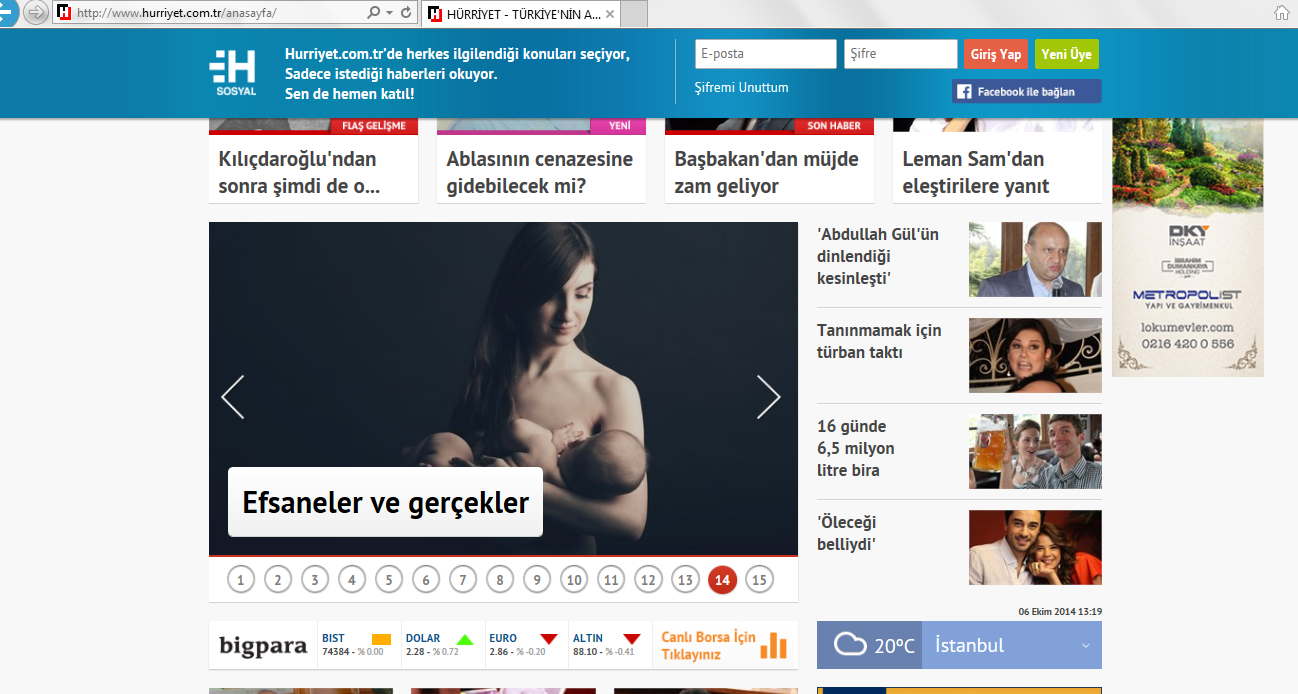Open the blank new tab button

635,13
